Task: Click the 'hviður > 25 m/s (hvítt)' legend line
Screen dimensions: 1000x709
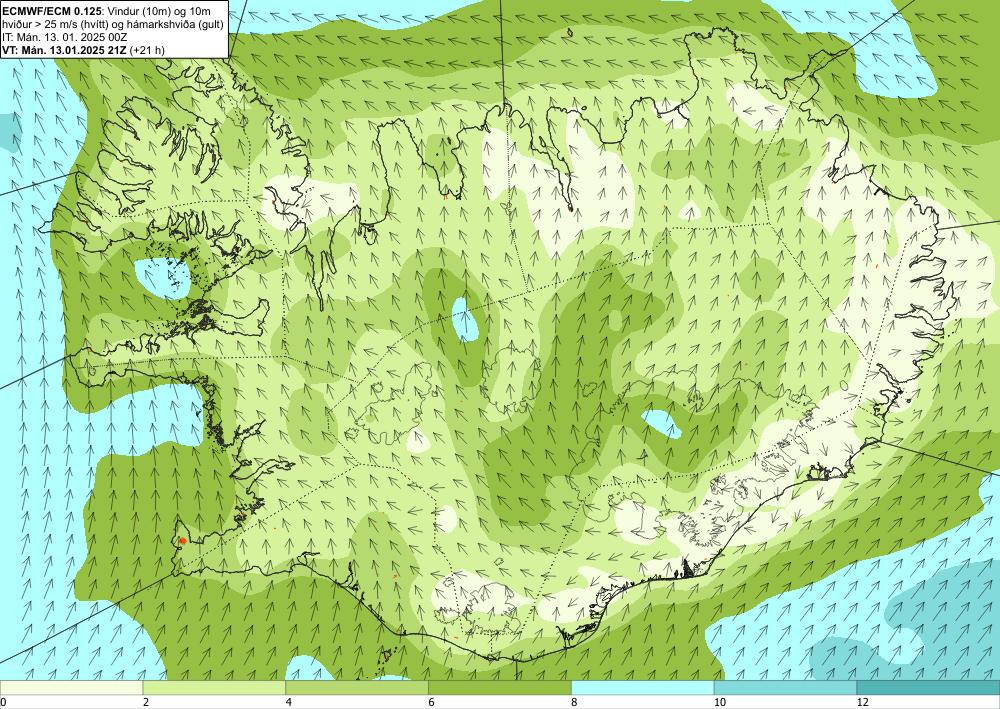Action: pyautogui.click(x=113, y=24)
